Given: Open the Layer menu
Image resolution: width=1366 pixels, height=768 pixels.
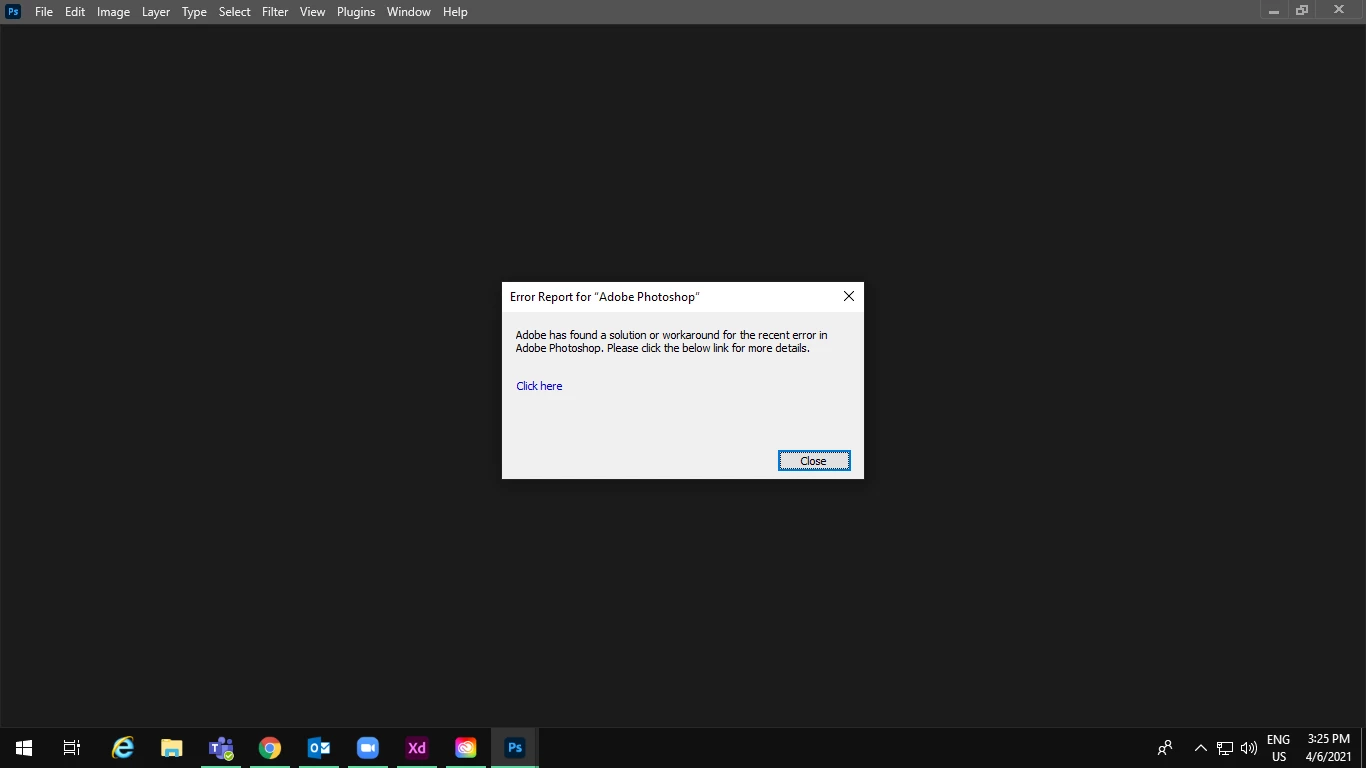Looking at the screenshot, I should 156,12.
